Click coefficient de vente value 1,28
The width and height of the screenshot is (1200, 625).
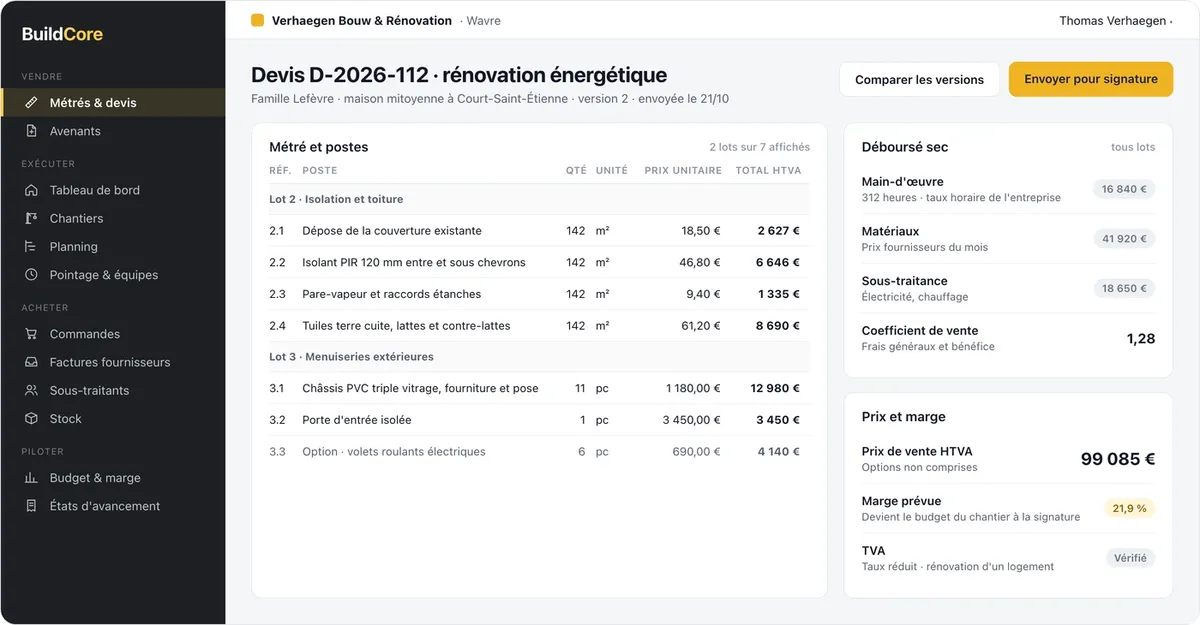1141,338
